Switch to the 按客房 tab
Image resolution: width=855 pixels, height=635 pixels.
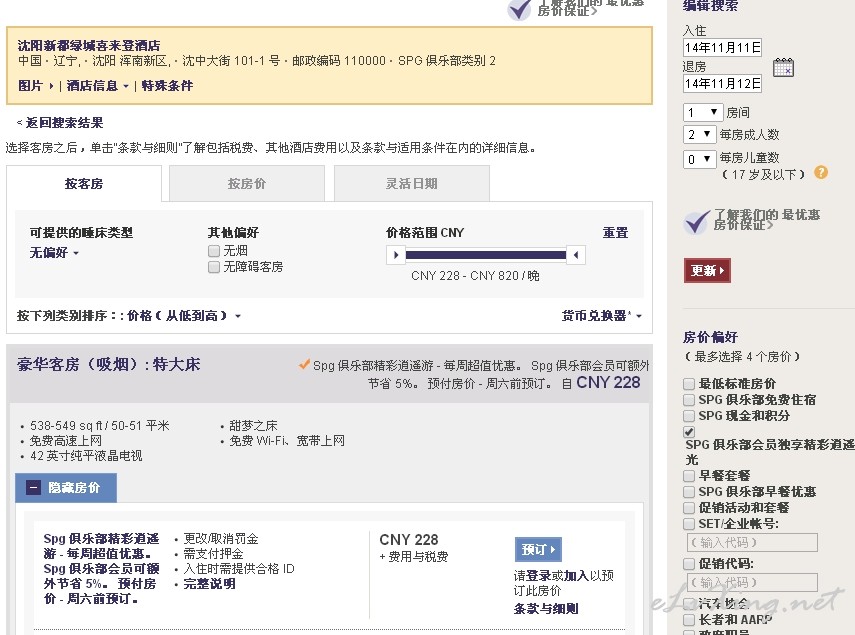84,184
